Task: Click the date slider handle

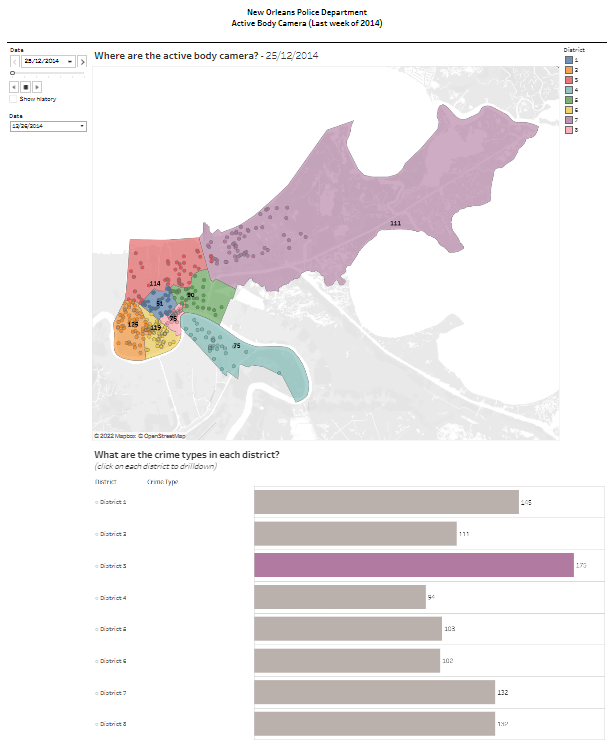Action: tap(12, 74)
